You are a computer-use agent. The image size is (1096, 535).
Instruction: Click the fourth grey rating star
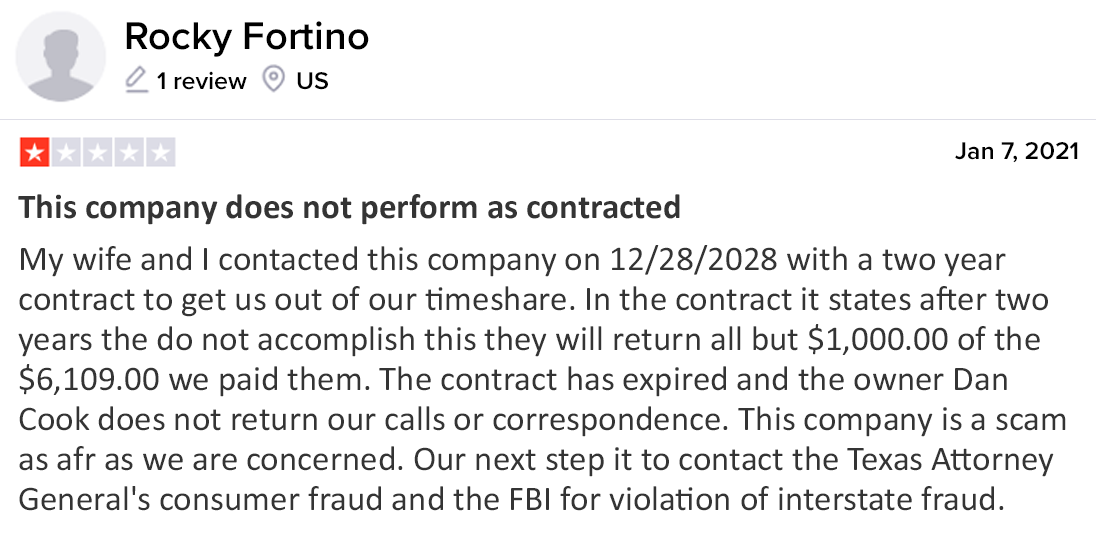click(x=129, y=152)
